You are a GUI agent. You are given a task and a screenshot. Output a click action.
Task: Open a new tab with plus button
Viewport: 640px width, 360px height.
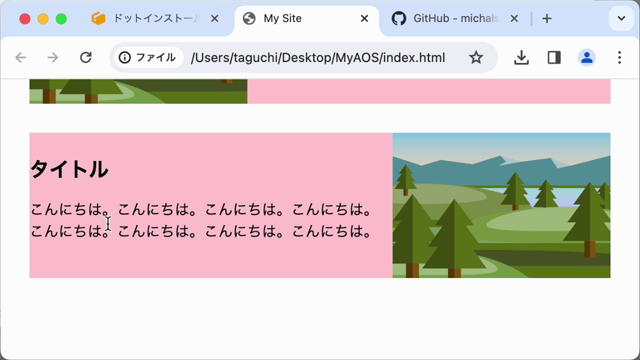[x=547, y=18]
